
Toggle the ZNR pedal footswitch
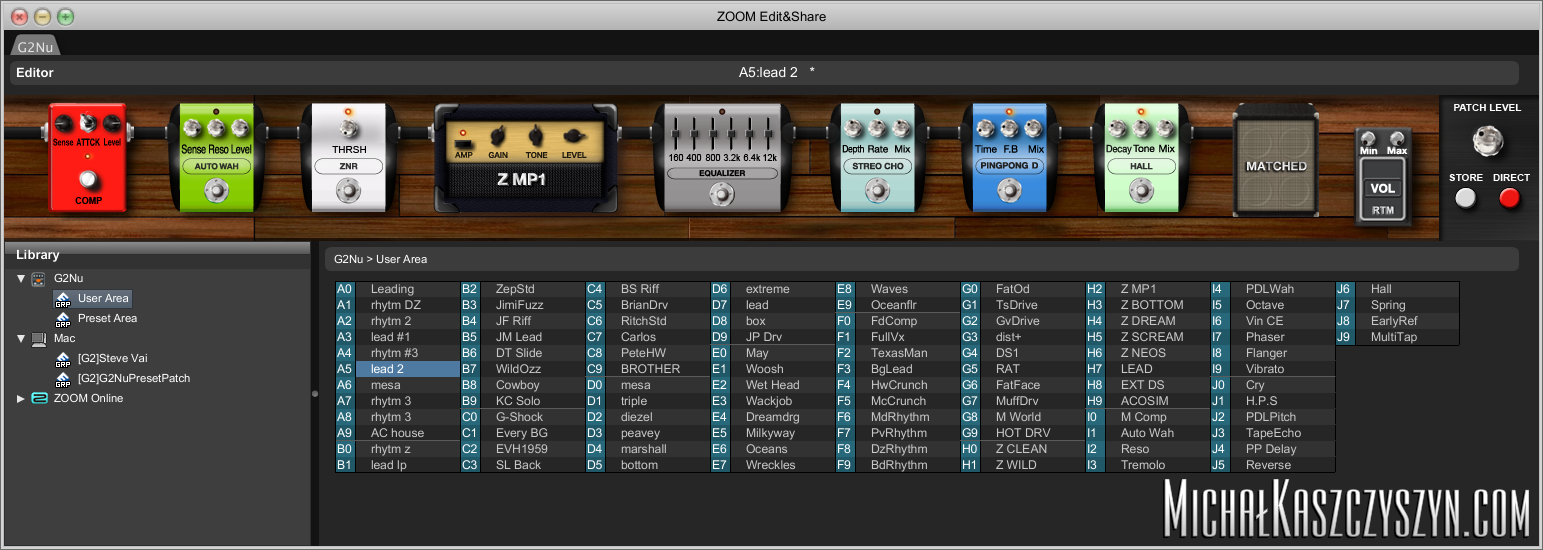(347, 189)
